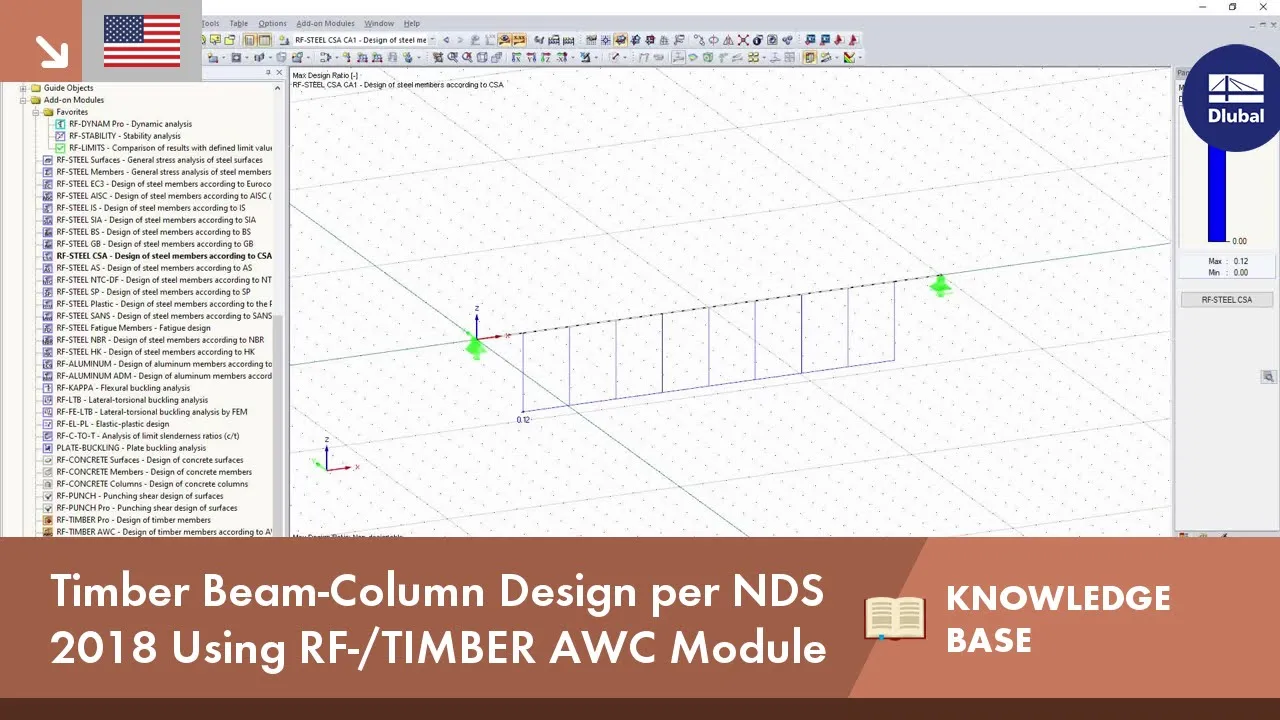Click the RF-LIMITS green check icon
Viewport: 1280px width, 720px height.
[x=60, y=148]
